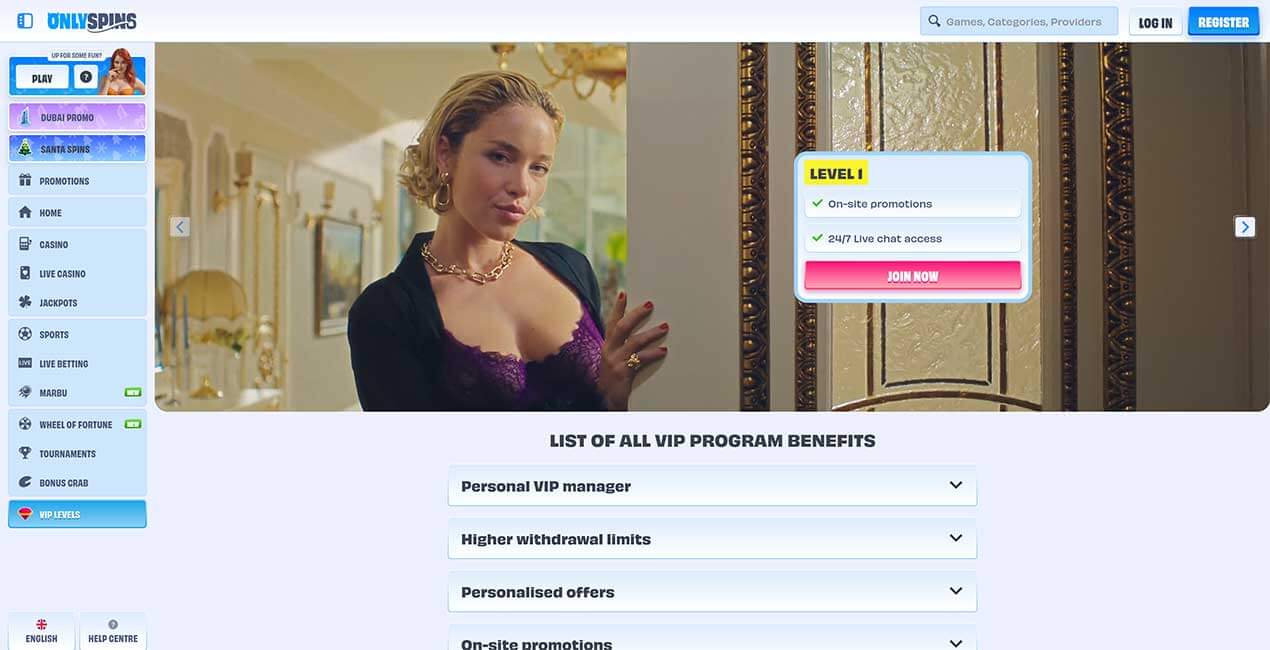Collapse the sidebar with the panel icon
This screenshot has height=650, width=1270.
25,21
